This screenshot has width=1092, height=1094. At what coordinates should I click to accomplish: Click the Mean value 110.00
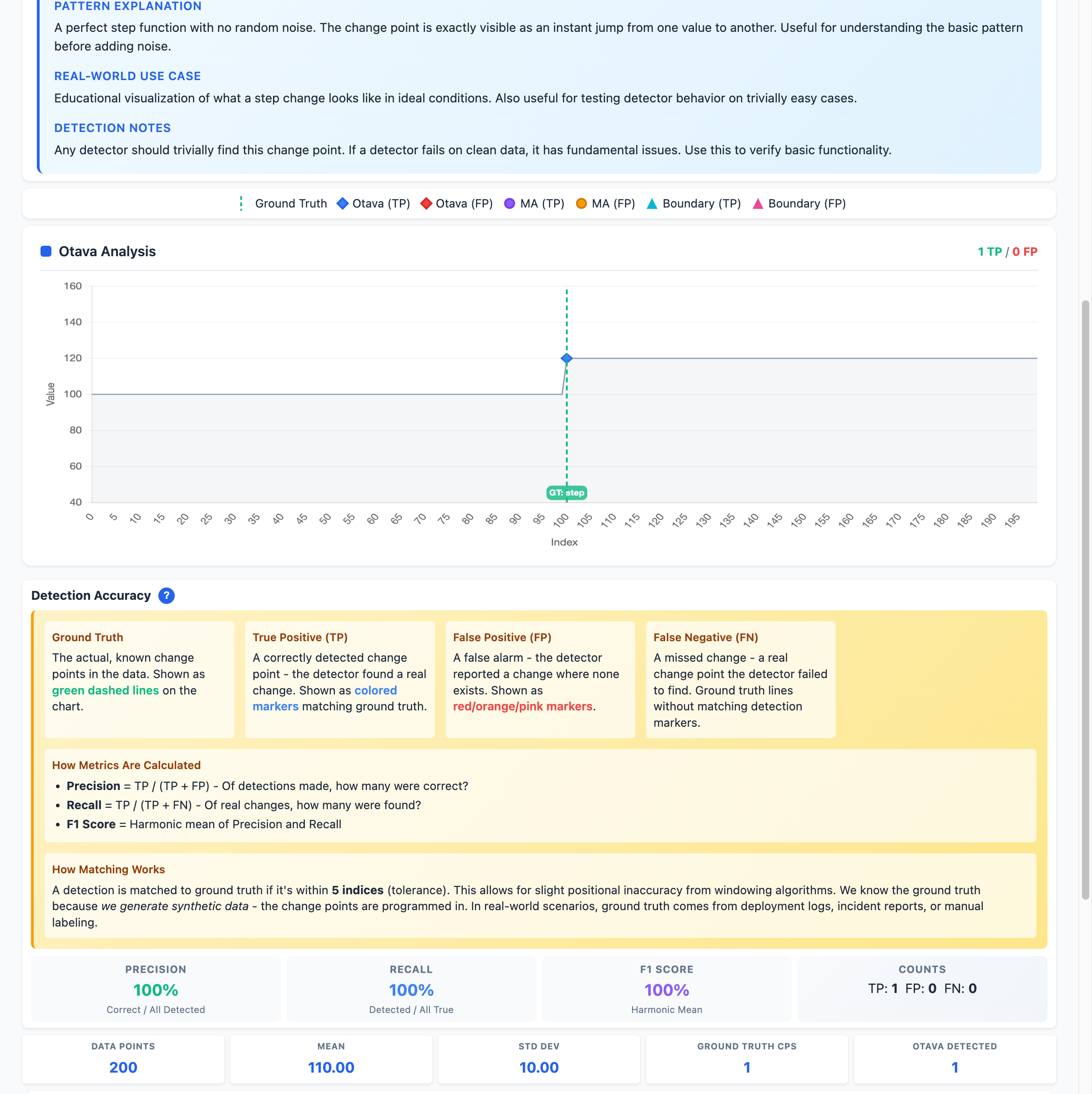(x=331, y=1068)
